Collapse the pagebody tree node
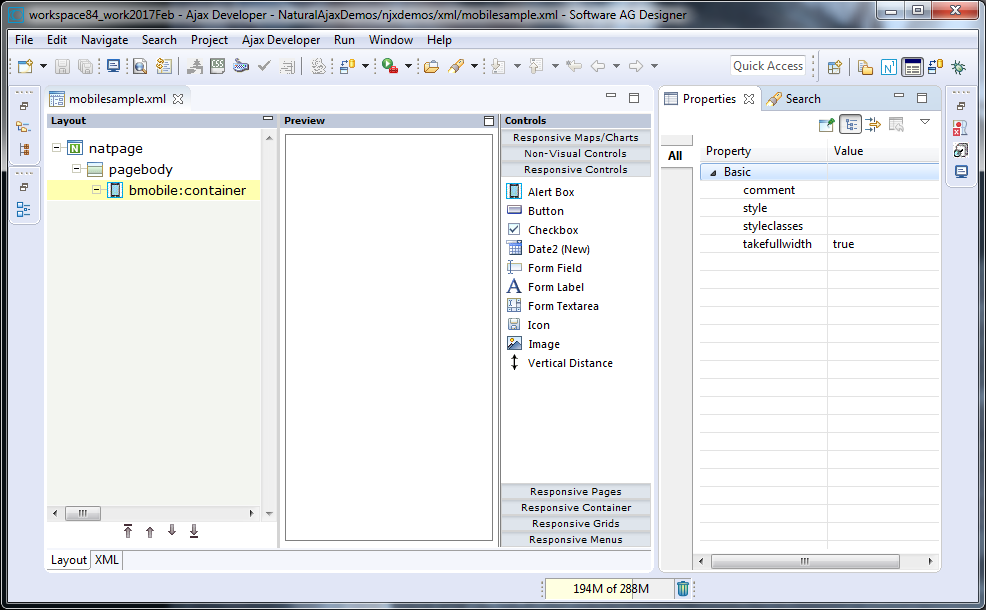The image size is (986, 610). coord(77,170)
